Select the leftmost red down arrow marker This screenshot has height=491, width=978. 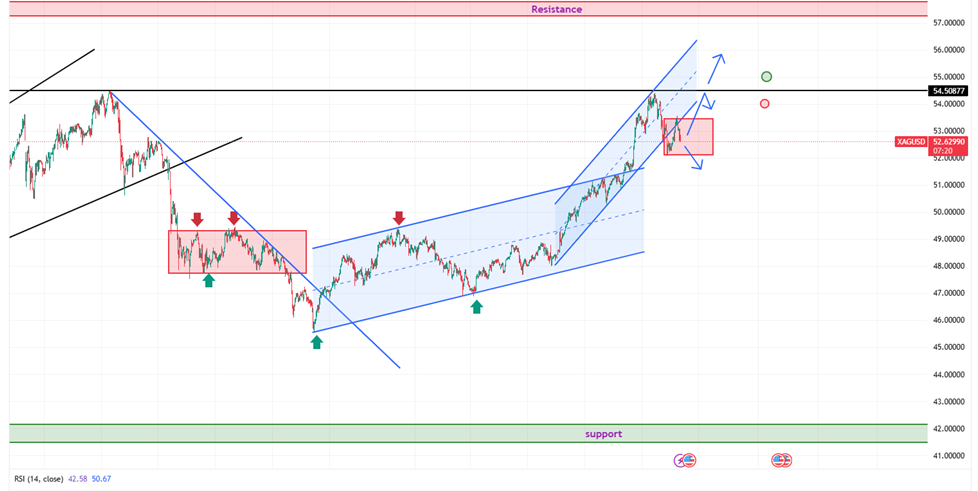[197, 218]
